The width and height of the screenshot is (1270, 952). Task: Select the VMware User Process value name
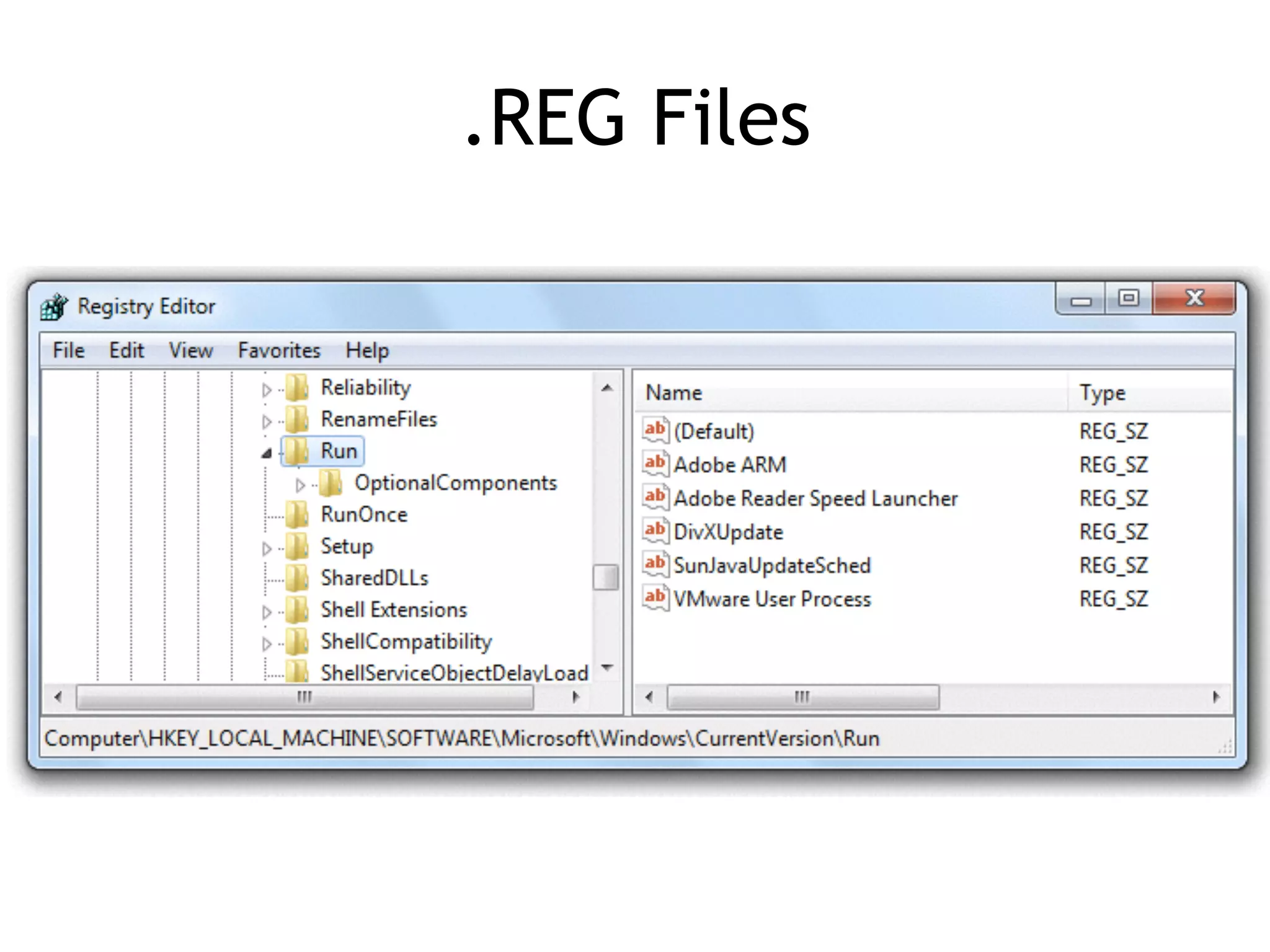[x=772, y=599]
